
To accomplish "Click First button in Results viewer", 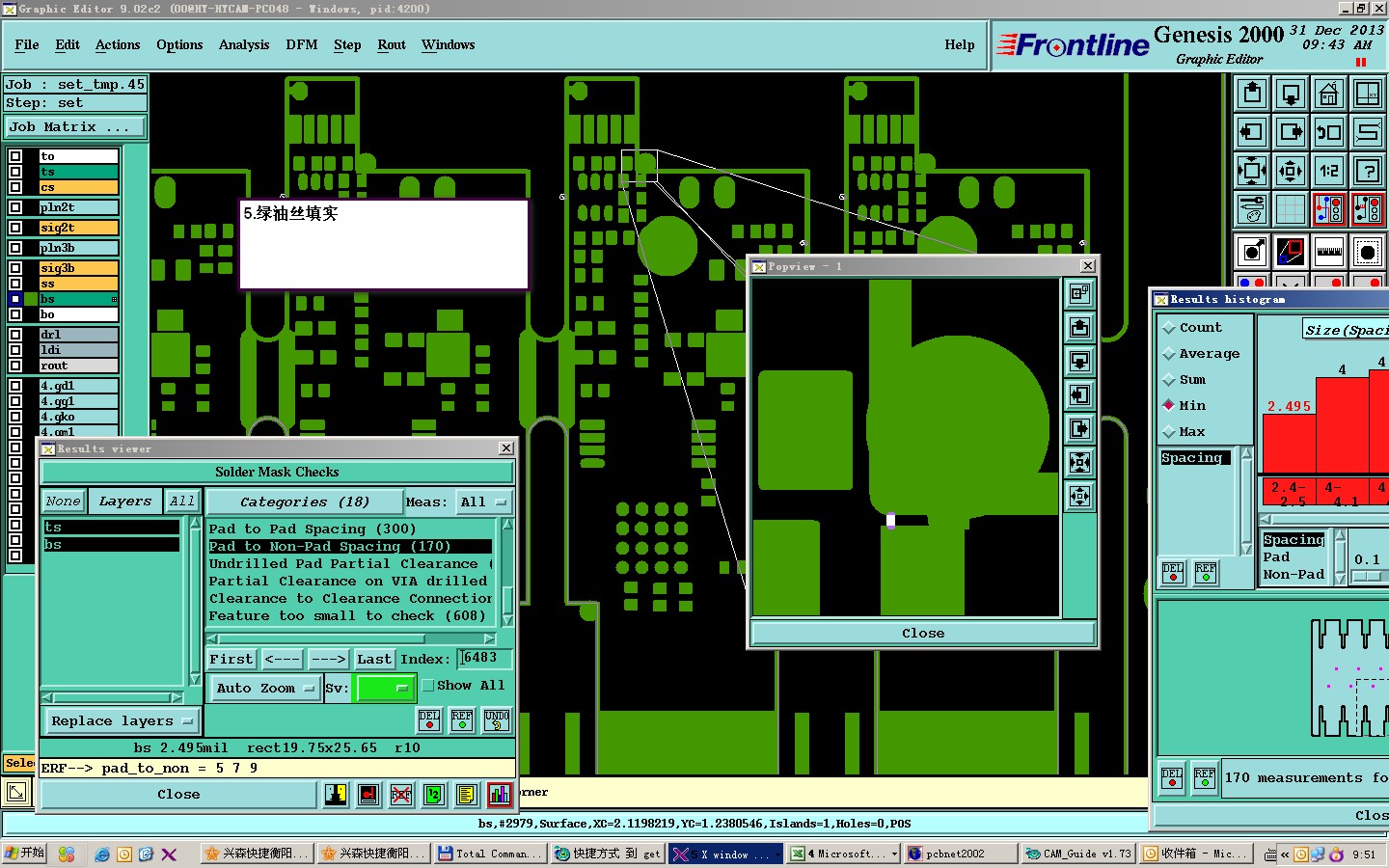I will (x=231, y=660).
